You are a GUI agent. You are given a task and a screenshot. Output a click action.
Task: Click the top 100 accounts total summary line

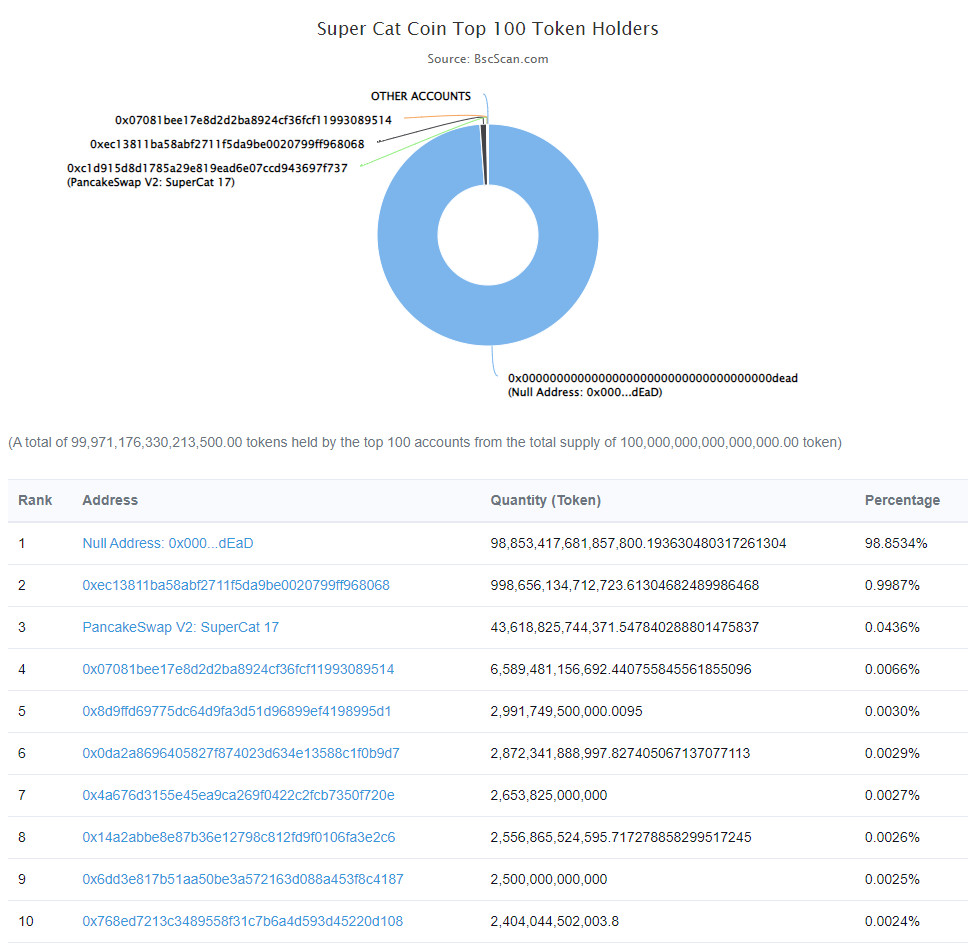(425, 443)
